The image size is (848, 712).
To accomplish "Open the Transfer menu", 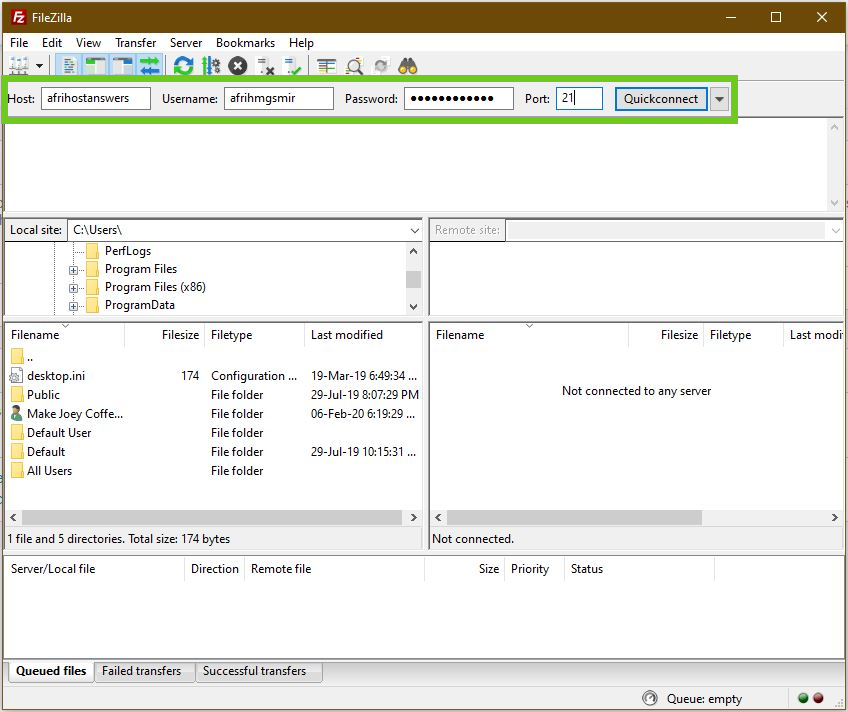I will click(x=135, y=43).
